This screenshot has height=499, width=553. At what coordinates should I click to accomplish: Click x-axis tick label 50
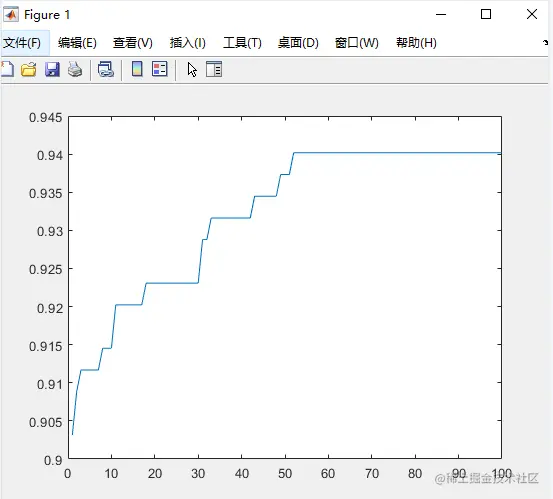[x=285, y=474]
